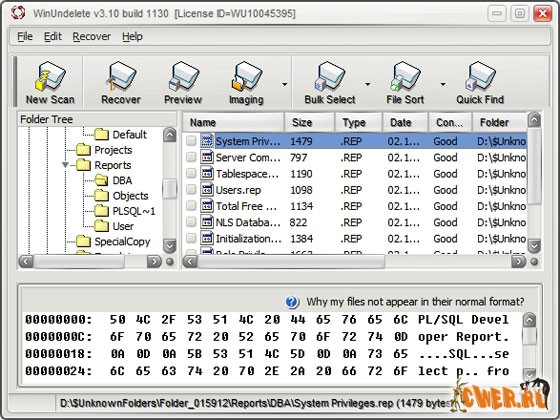Screen dimensions: 560x420
Task: Click the Bulk Select toolbar icon
Action: [330, 76]
